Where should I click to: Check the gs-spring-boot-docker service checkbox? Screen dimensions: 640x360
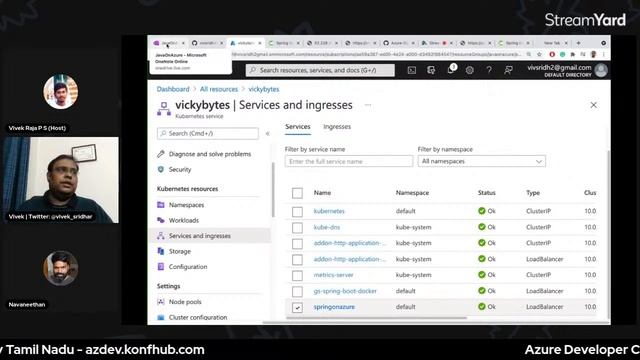point(297,291)
